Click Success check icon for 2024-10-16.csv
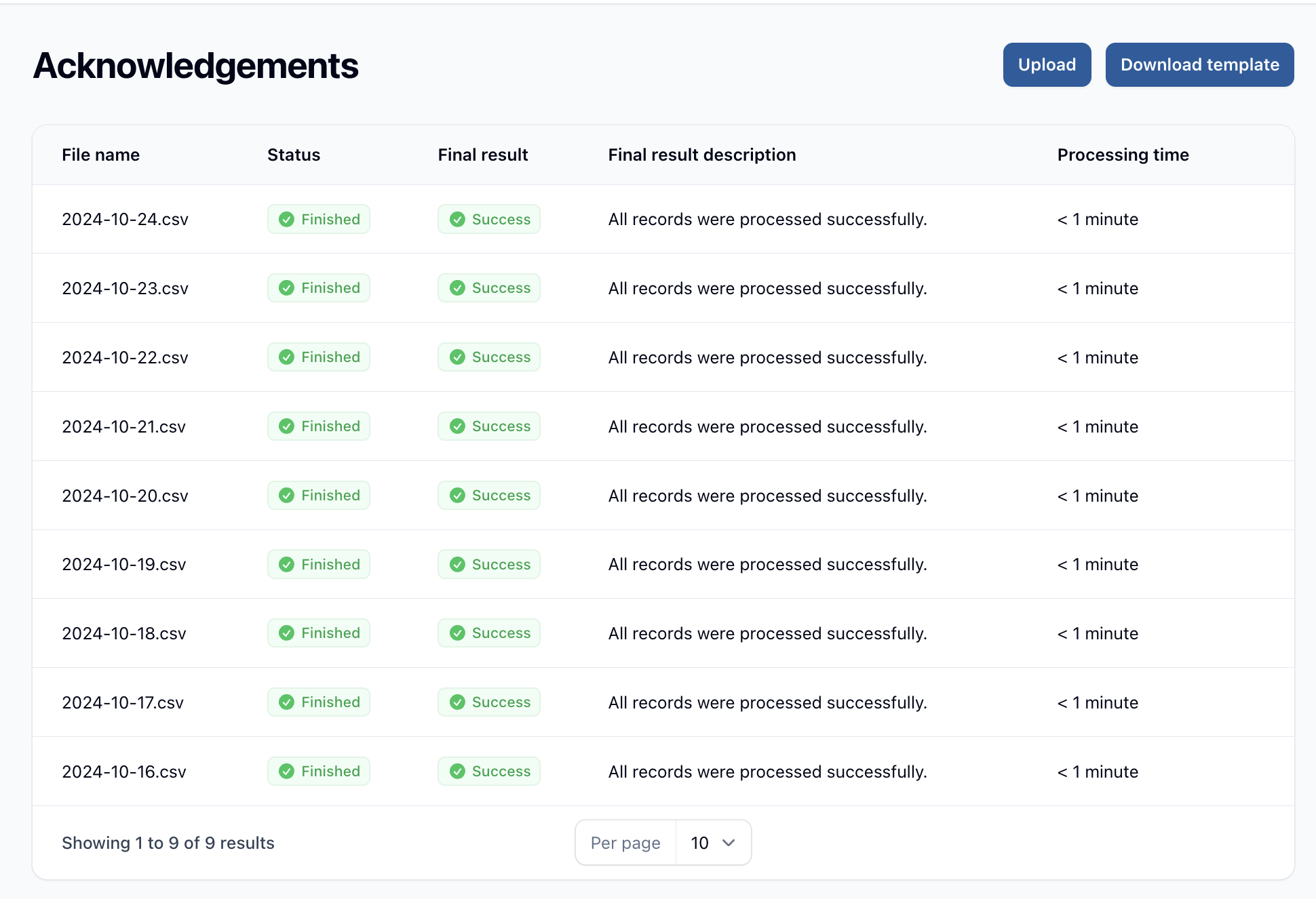This screenshot has width=1316, height=899. point(458,772)
